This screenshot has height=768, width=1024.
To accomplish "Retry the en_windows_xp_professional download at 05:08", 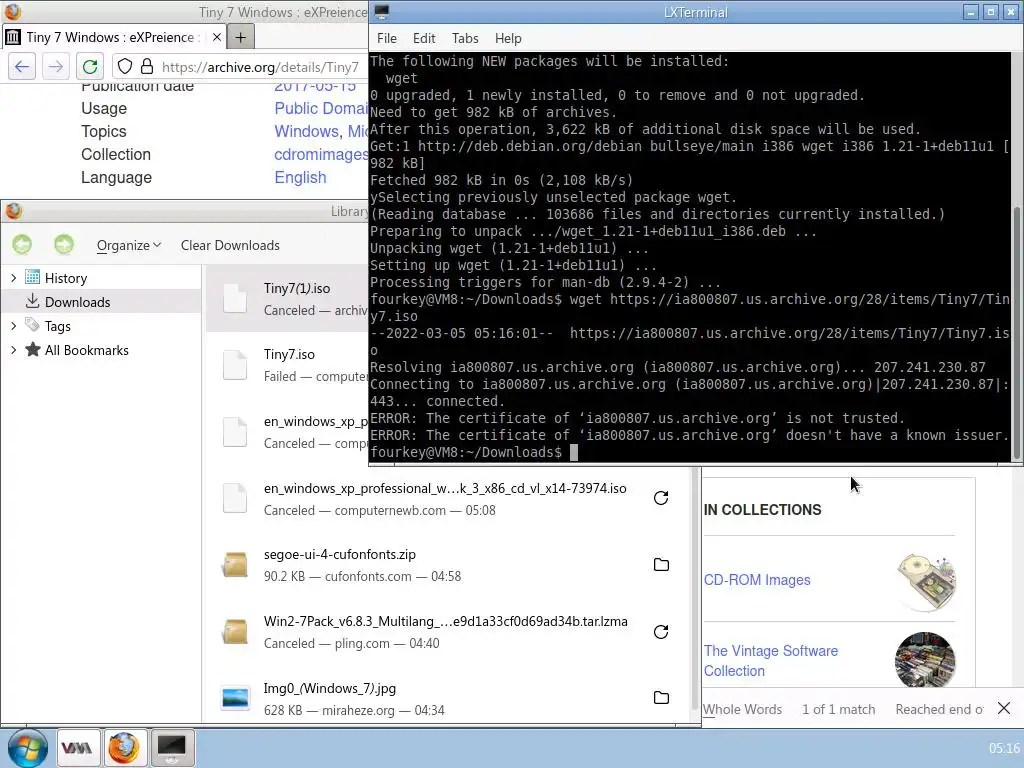I will click(661, 498).
